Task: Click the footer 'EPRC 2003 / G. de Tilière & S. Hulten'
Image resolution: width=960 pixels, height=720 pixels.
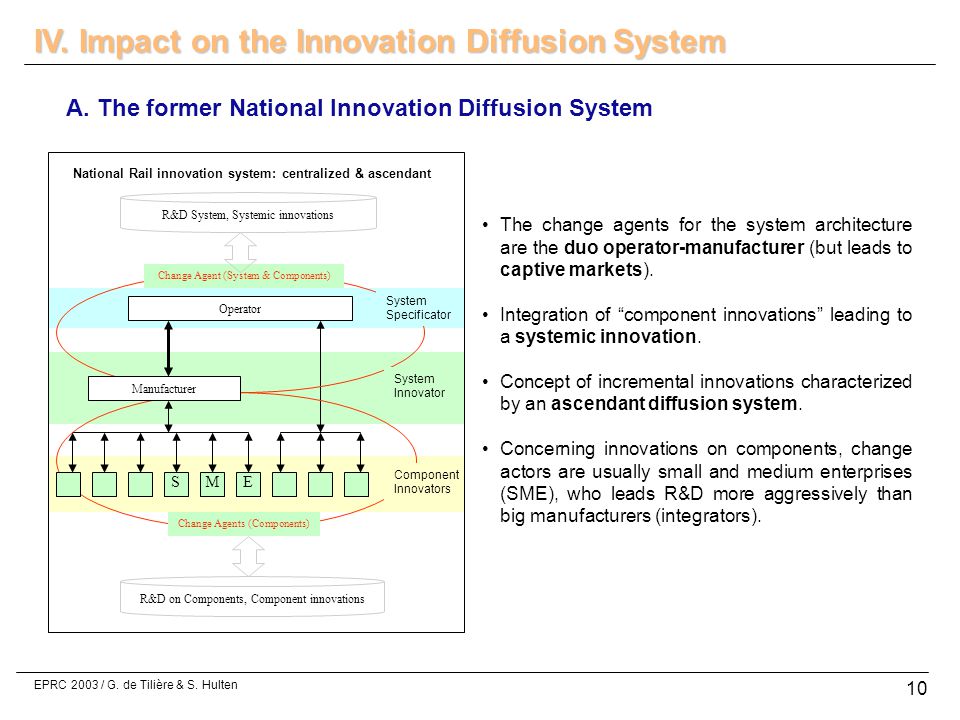Action: (136, 685)
